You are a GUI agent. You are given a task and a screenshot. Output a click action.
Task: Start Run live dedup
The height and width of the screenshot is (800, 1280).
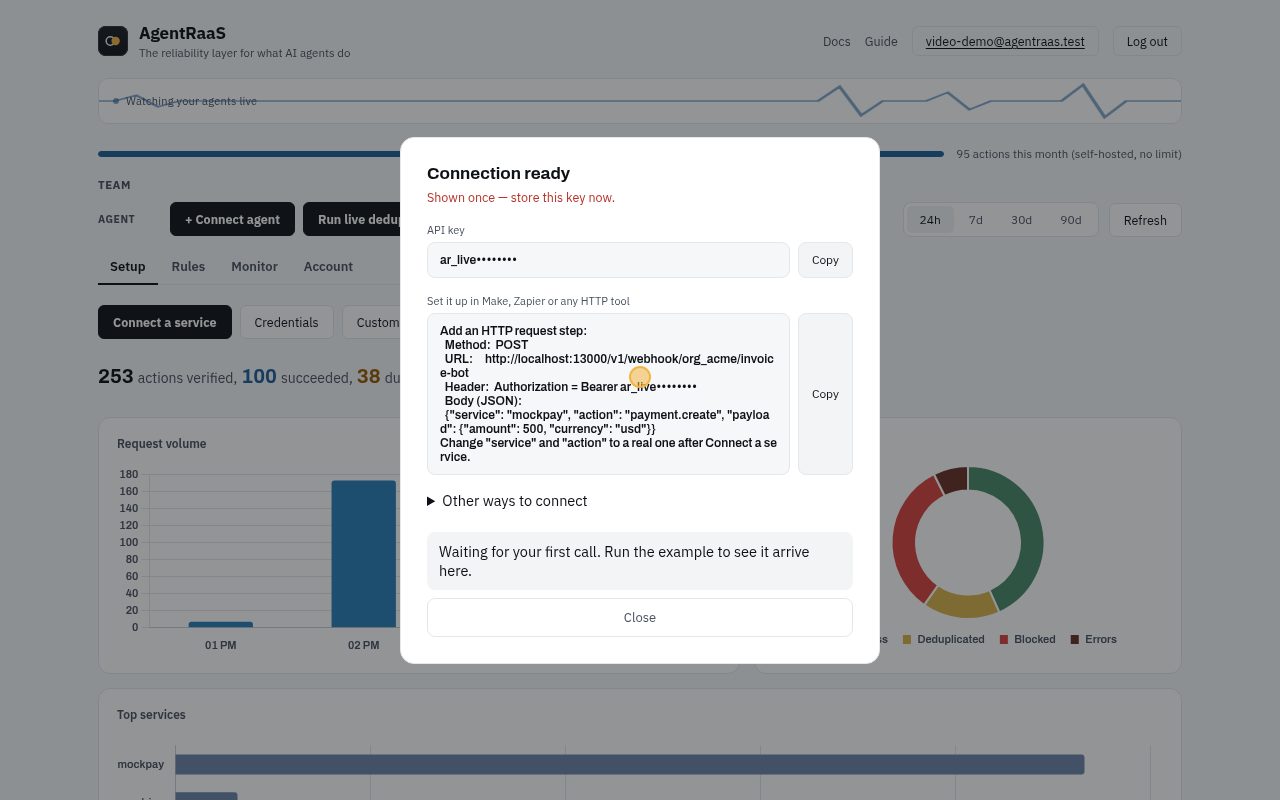point(353,220)
